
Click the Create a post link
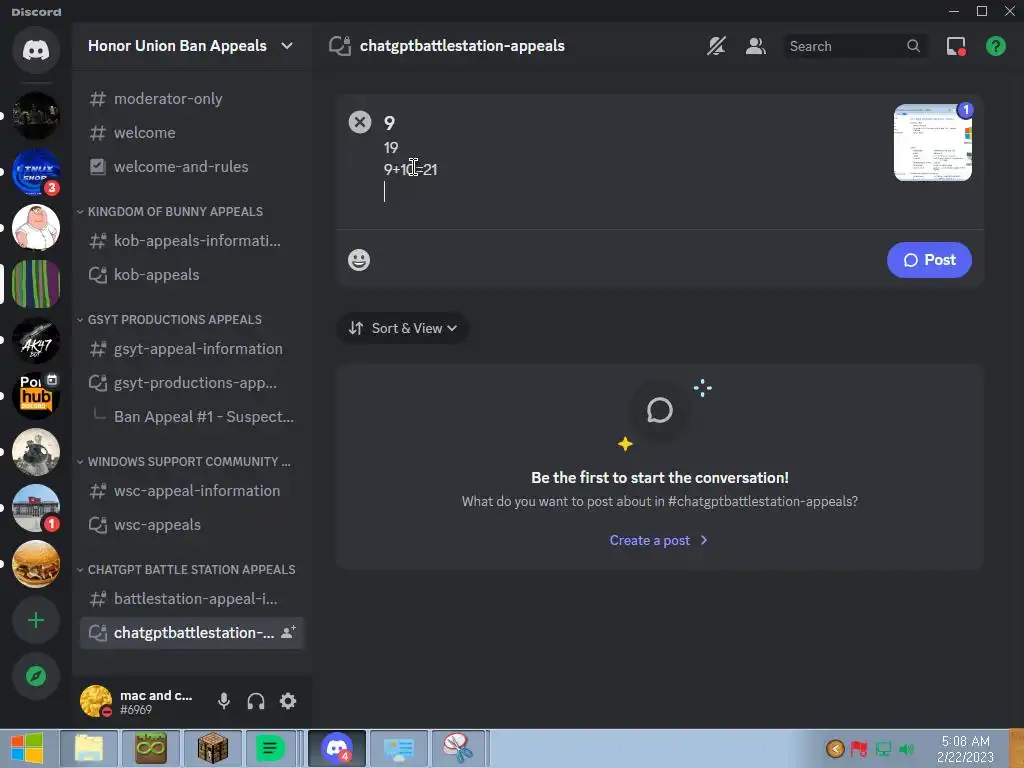coord(658,540)
